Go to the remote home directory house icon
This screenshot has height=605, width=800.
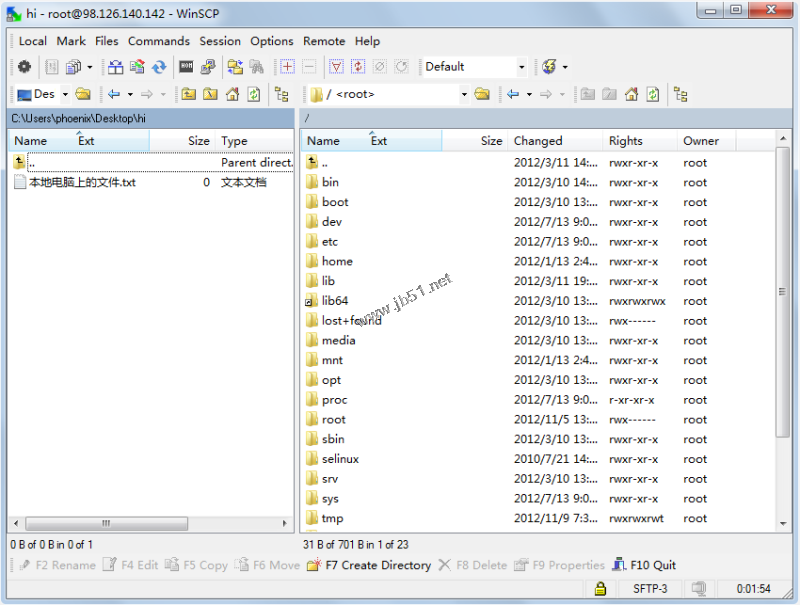point(631,94)
